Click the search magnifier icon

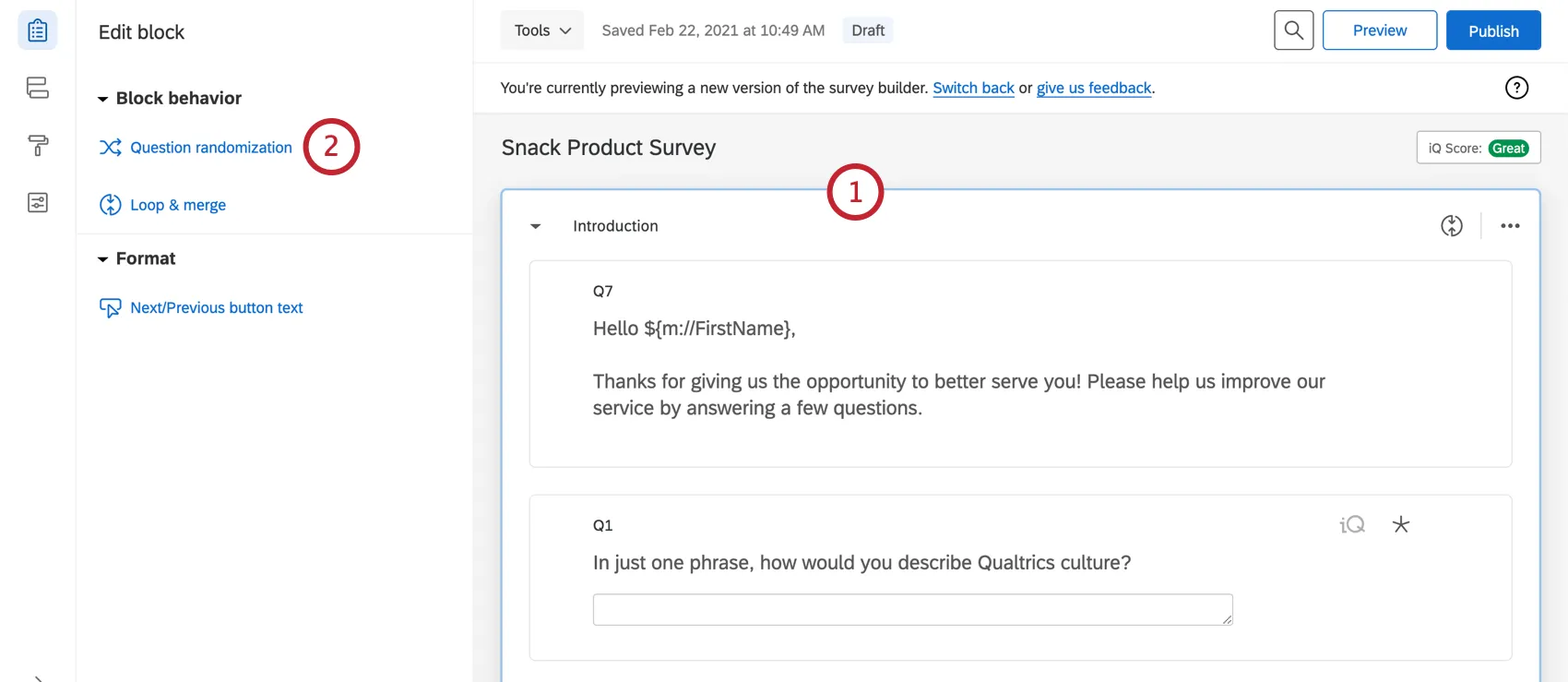1293,30
